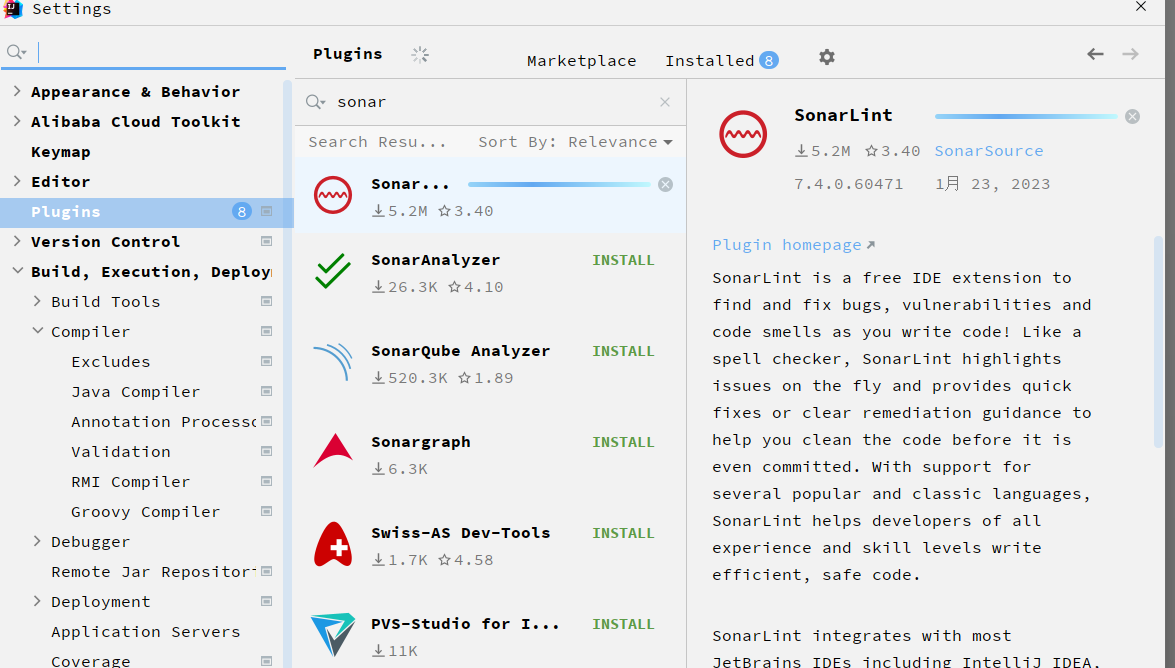Open the Coverage settings page
This screenshot has height=668, width=1175.
[91, 661]
